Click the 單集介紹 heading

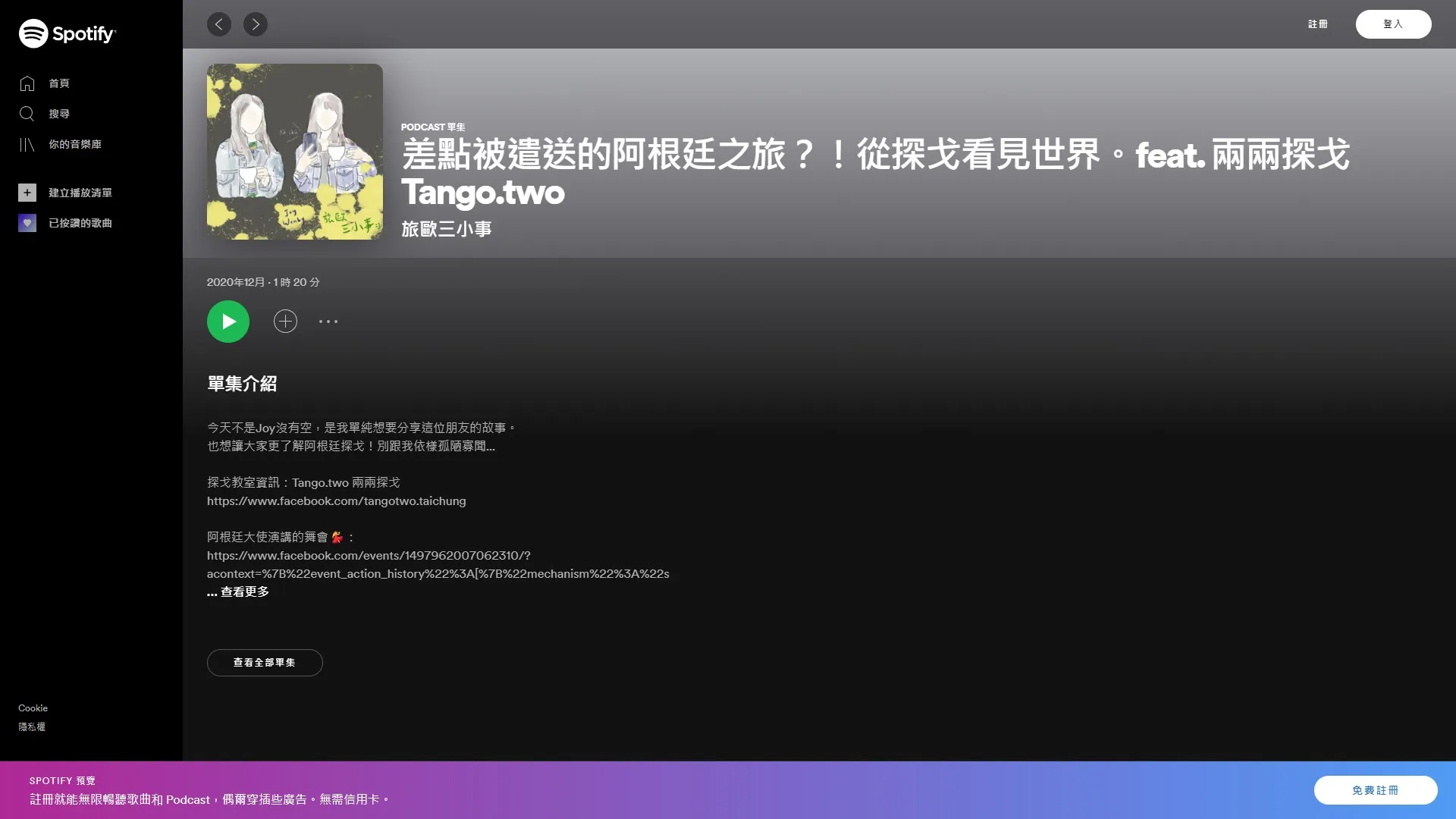[242, 384]
